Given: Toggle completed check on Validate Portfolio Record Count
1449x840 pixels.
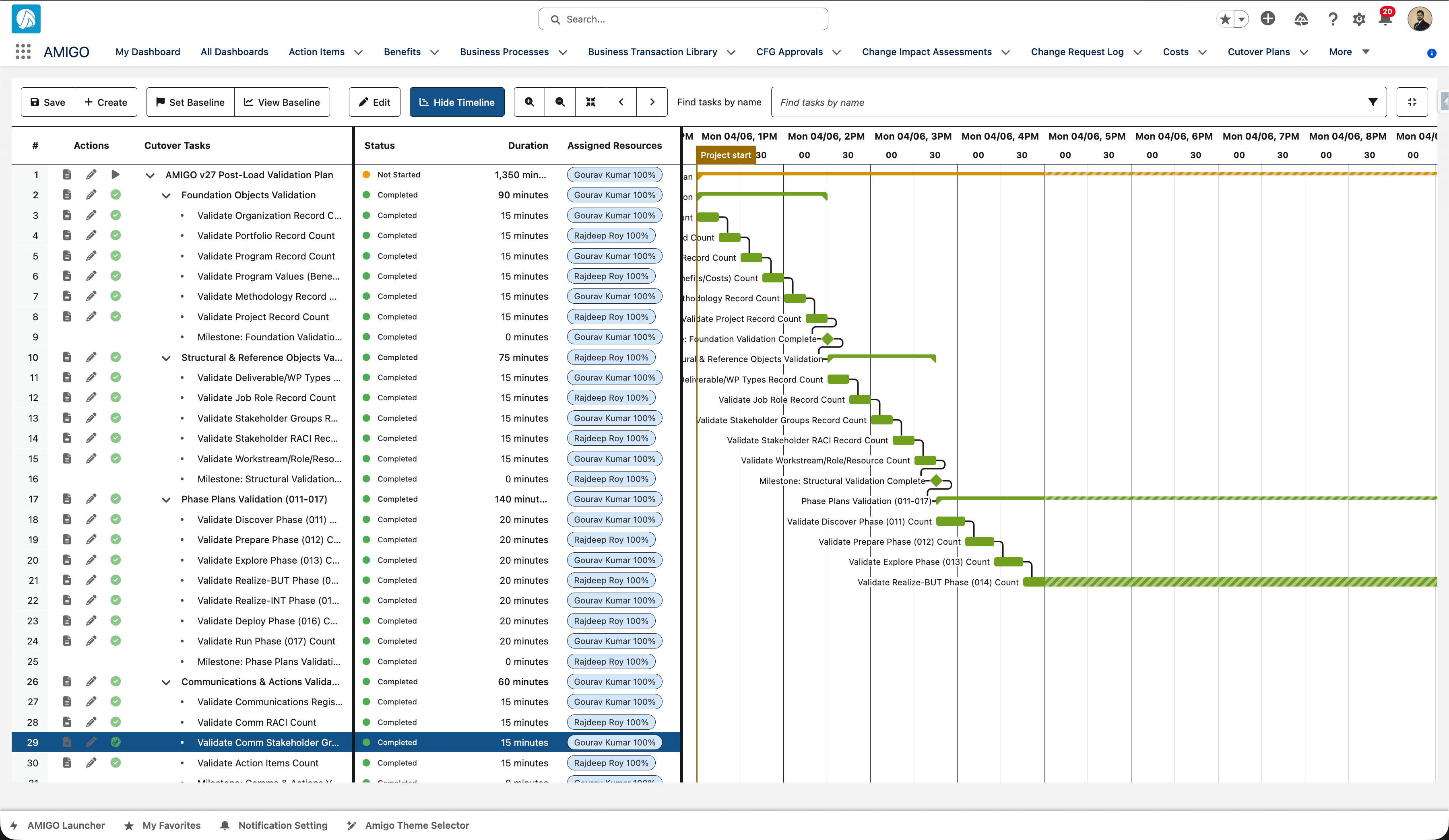Looking at the screenshot, I should (116, 236).
